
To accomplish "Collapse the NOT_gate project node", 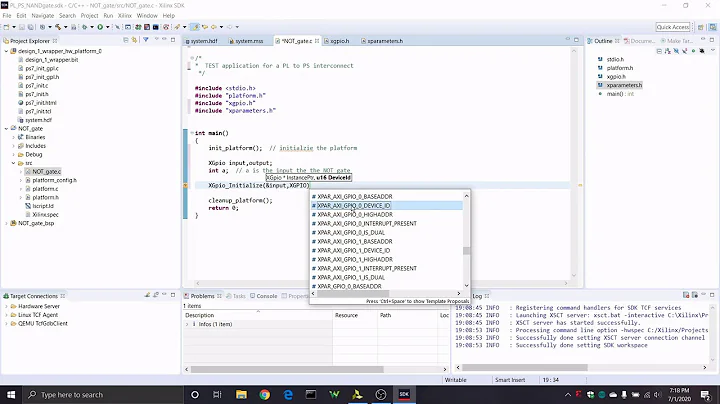I will 6,129.
